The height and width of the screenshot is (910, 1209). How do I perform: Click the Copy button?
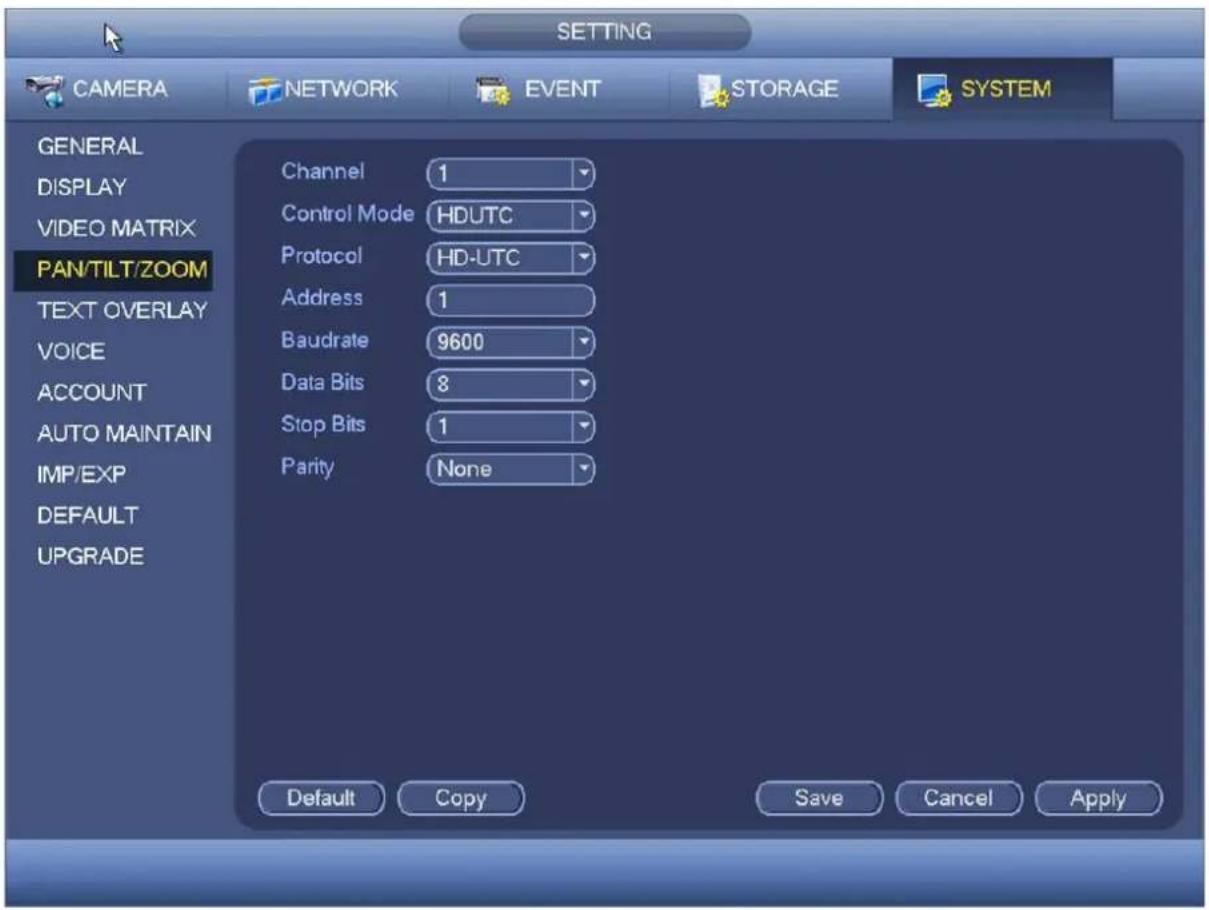(461, 798)
